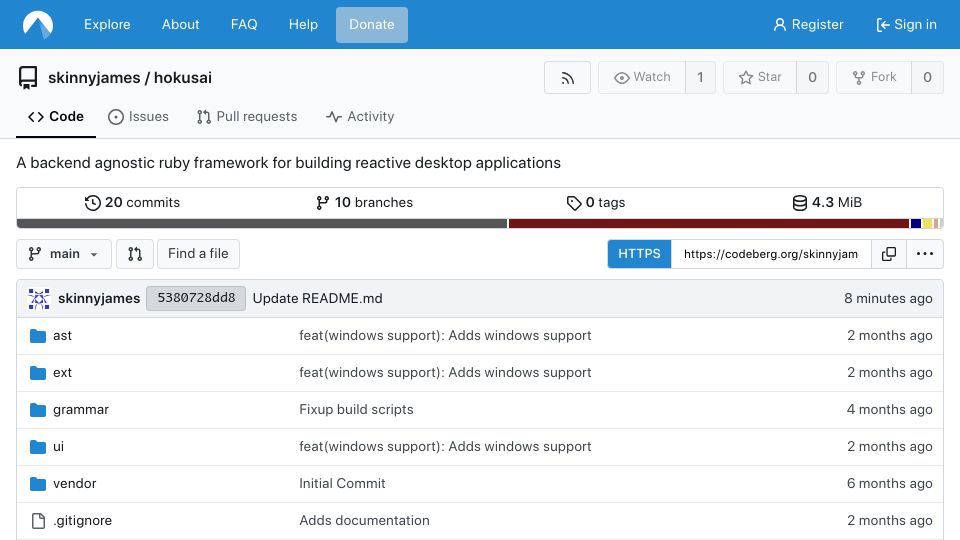
Task: Click the Find a file button
Action: click(198, 254)
